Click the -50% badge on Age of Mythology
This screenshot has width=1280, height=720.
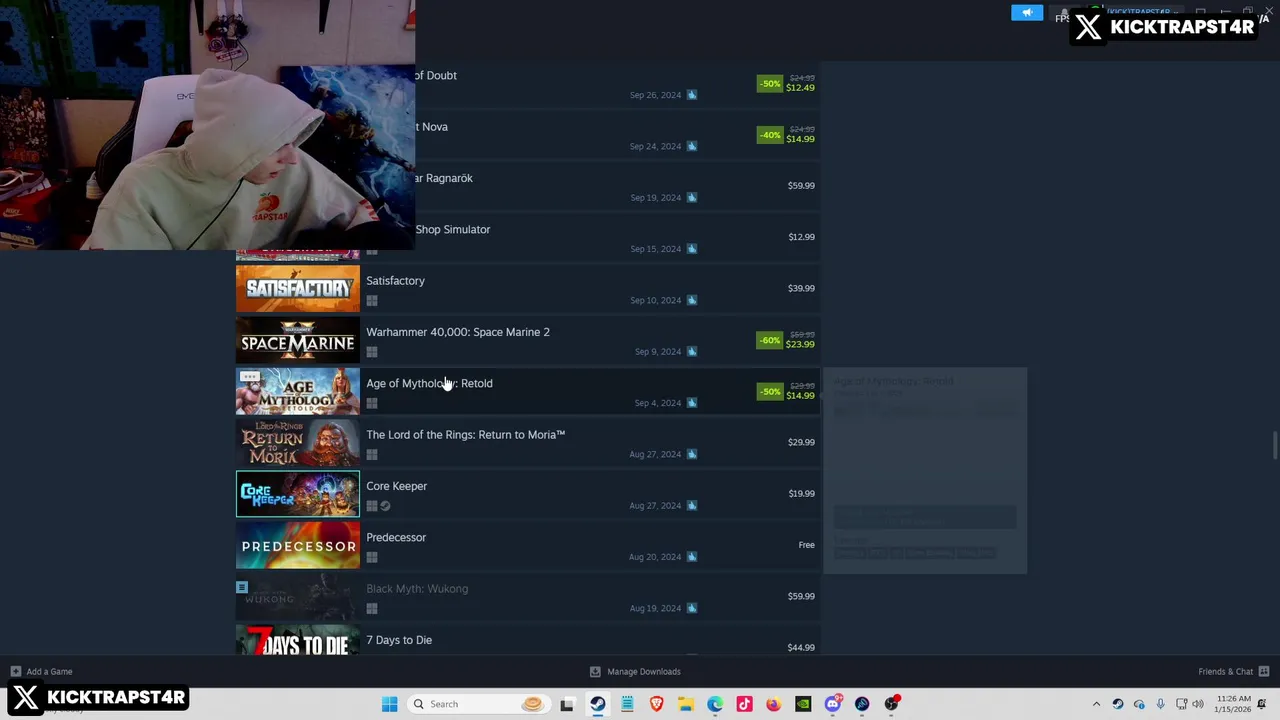(769, 391)
